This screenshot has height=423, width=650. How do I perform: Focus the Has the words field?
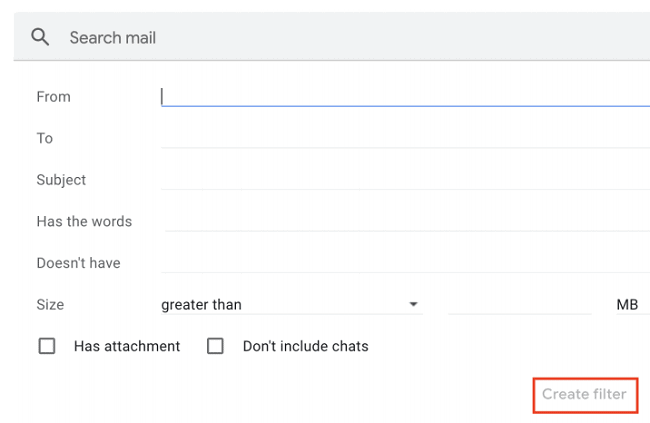(x=405, y=221)
